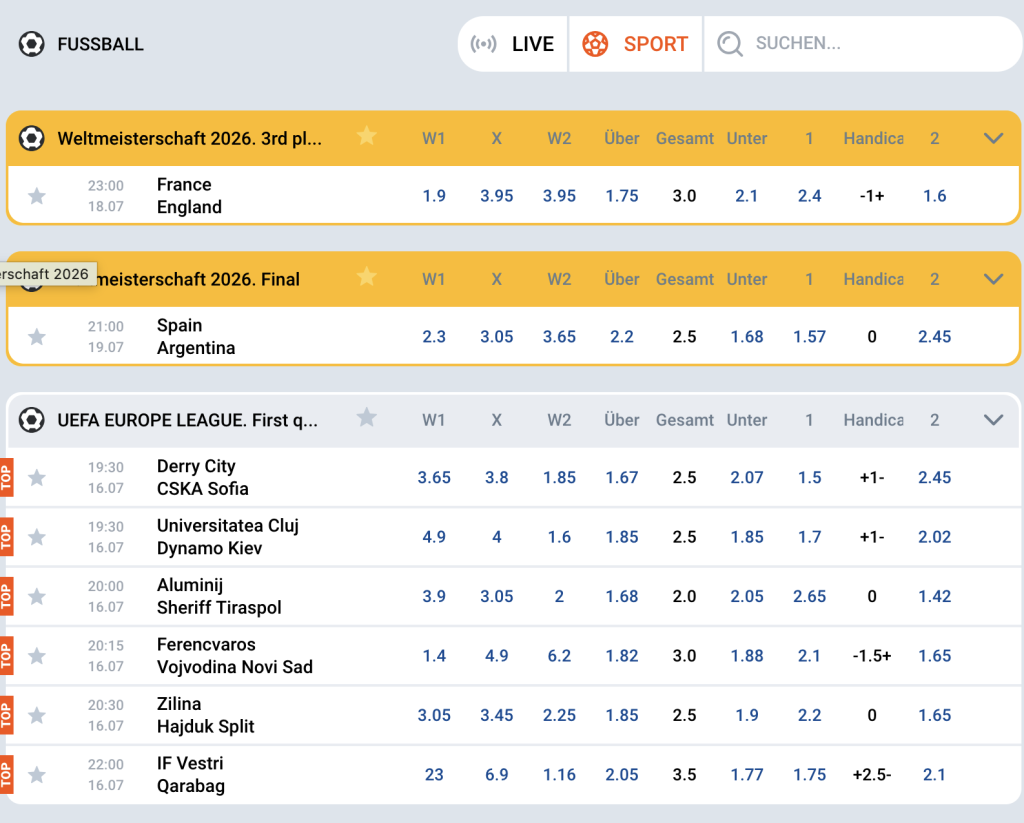
Task: Choose Dynamo Kiev W2 odds 1.6
Action: click(559, 537)
